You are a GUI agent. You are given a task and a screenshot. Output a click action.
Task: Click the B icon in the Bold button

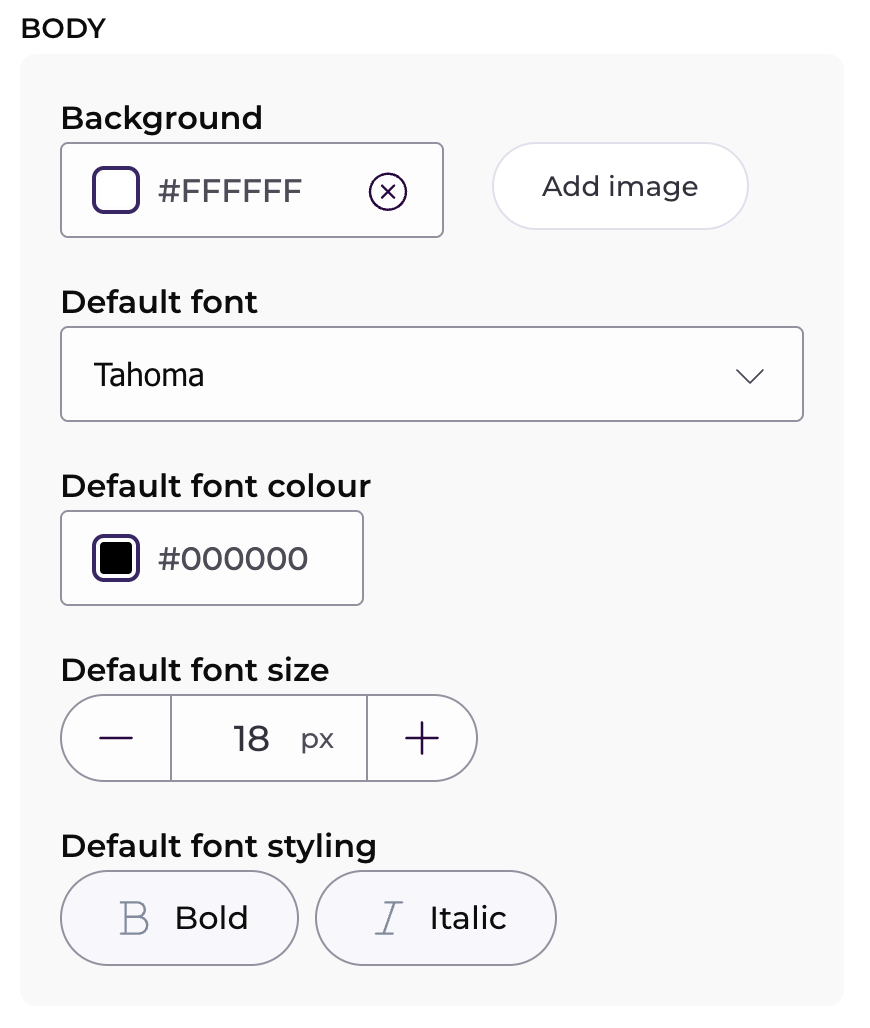(134, 918)
